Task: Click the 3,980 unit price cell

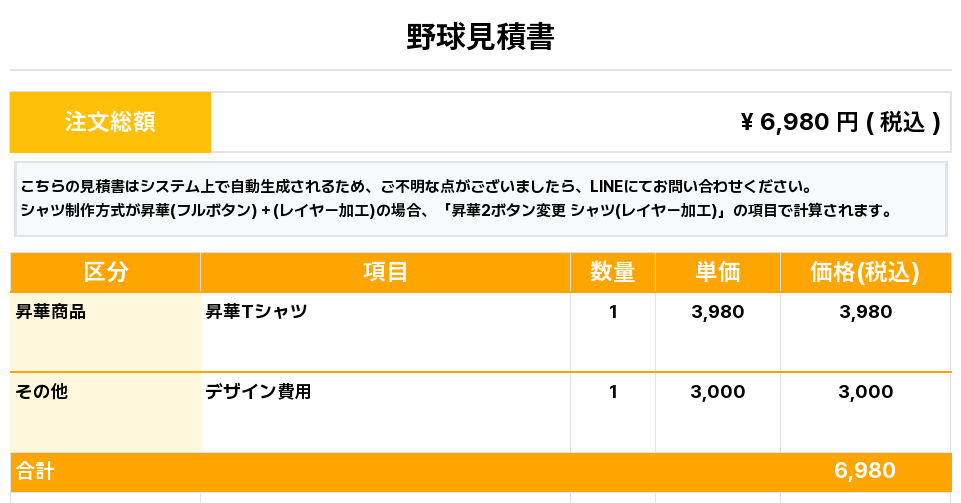Action: coord(717,312)
